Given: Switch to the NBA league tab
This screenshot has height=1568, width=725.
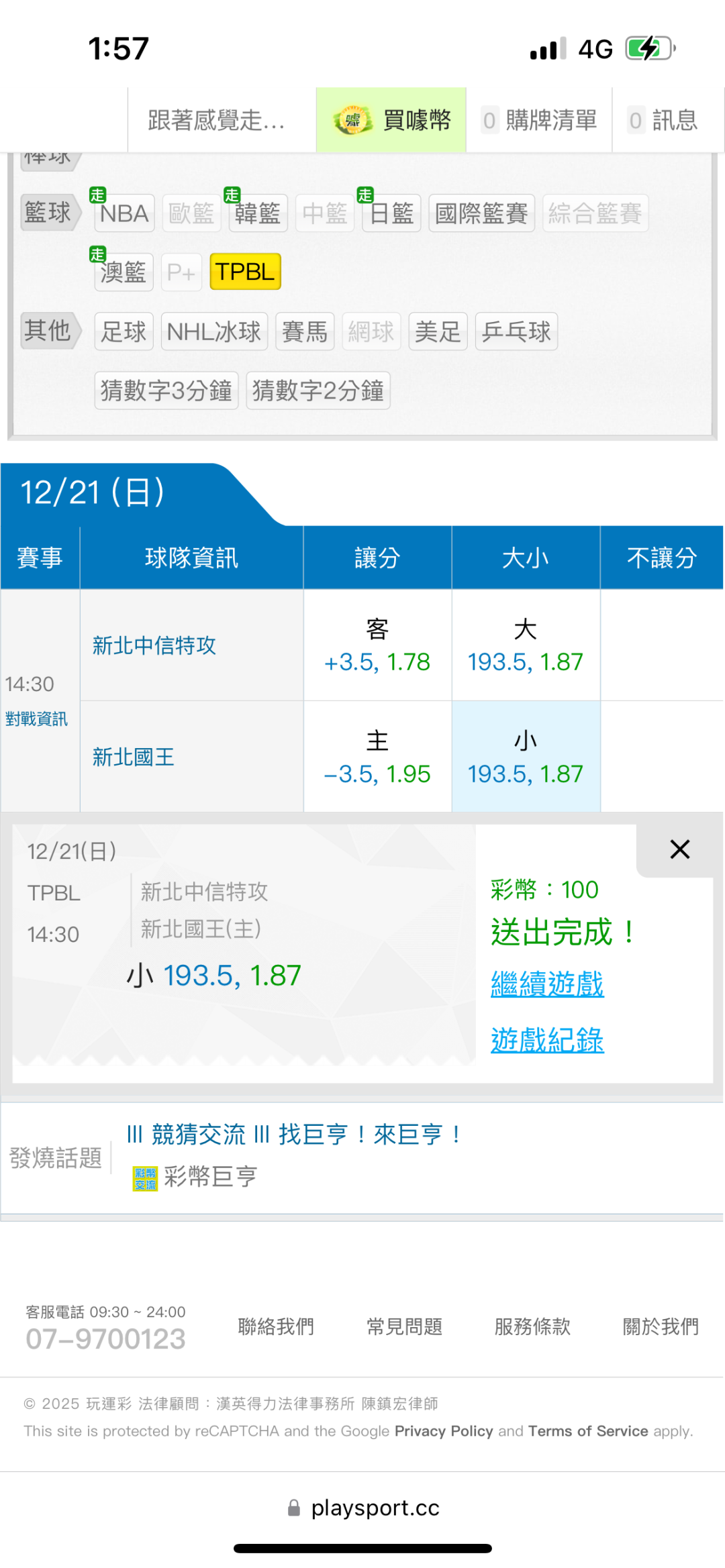Looking at the screenshot, I should 124,213.
